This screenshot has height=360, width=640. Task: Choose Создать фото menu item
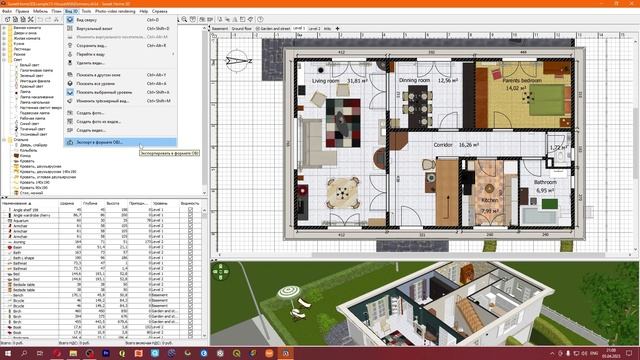[x=120, y=113]
